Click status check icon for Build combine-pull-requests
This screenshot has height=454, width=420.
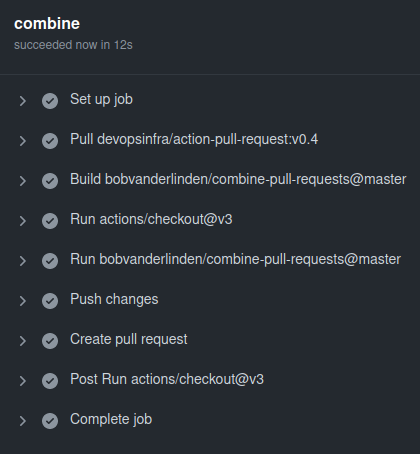click(50, 181)
